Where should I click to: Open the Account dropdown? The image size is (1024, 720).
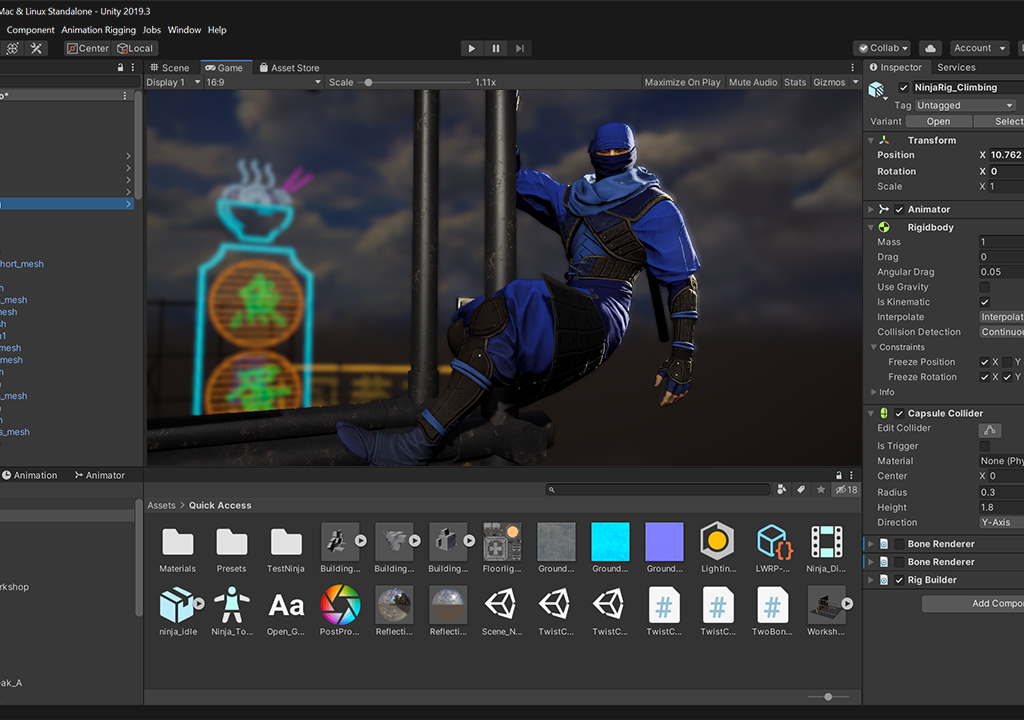pos(979,48)
